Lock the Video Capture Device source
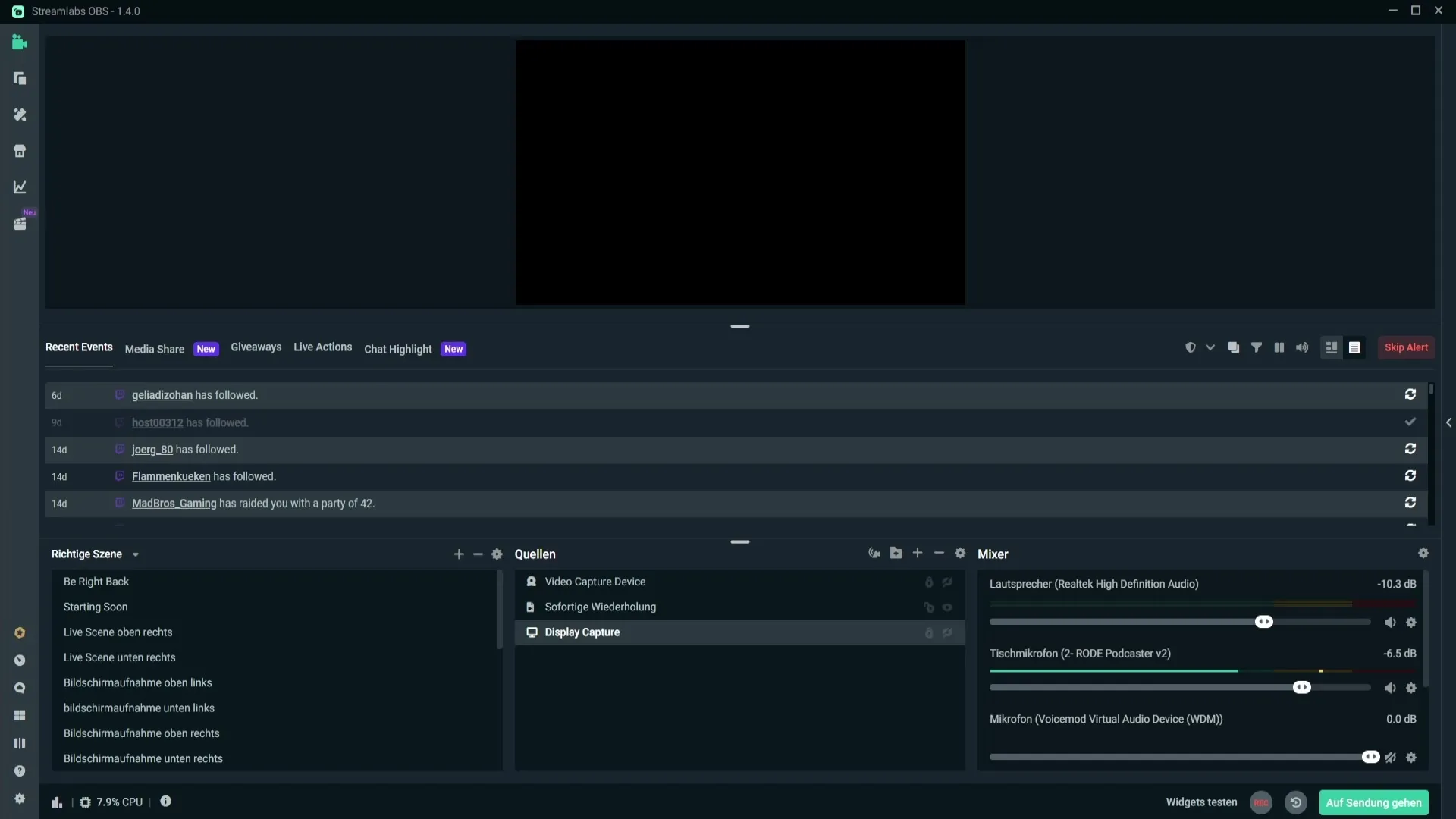Viewport: 1456px width, 819px height. (929, 582)
